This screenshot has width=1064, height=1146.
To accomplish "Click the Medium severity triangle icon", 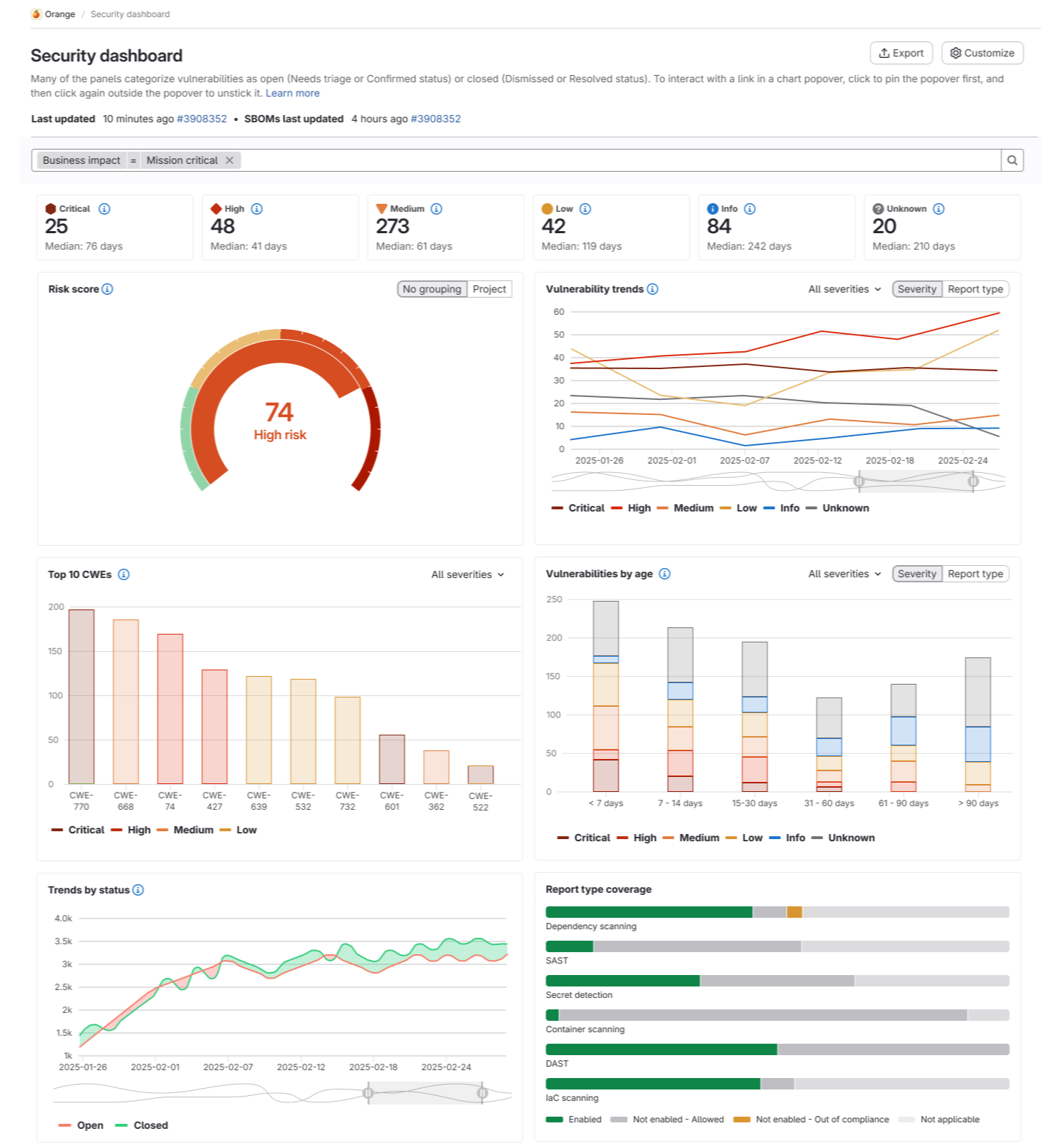I will point(382,209).
